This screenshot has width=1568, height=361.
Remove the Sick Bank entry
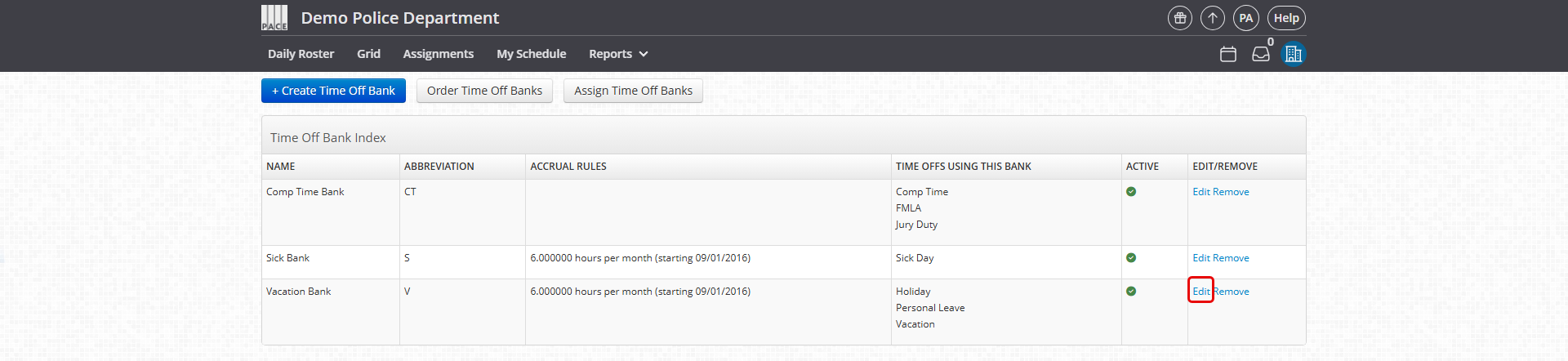click(1232, 258)
